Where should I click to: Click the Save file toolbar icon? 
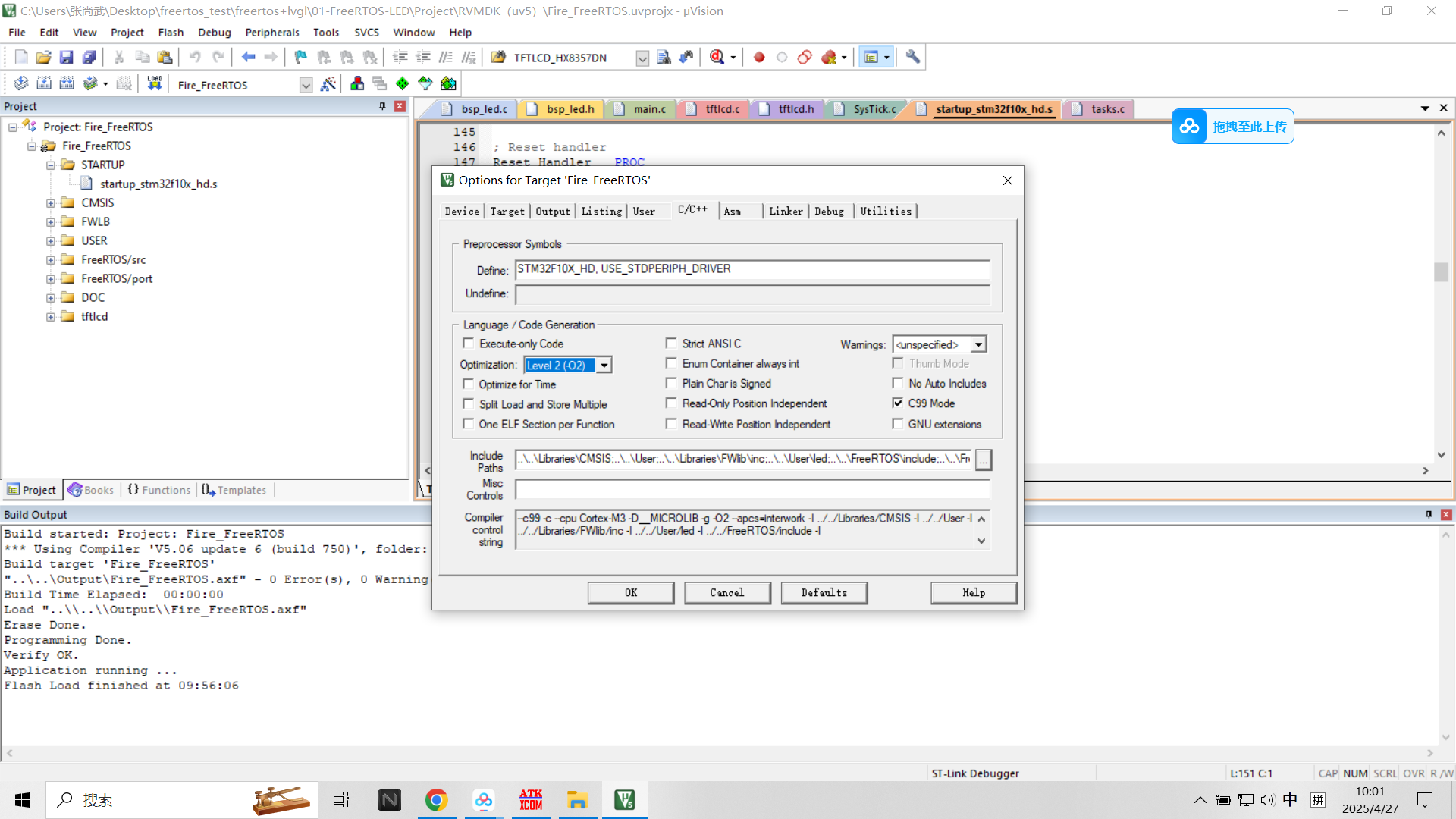point(66,57)
